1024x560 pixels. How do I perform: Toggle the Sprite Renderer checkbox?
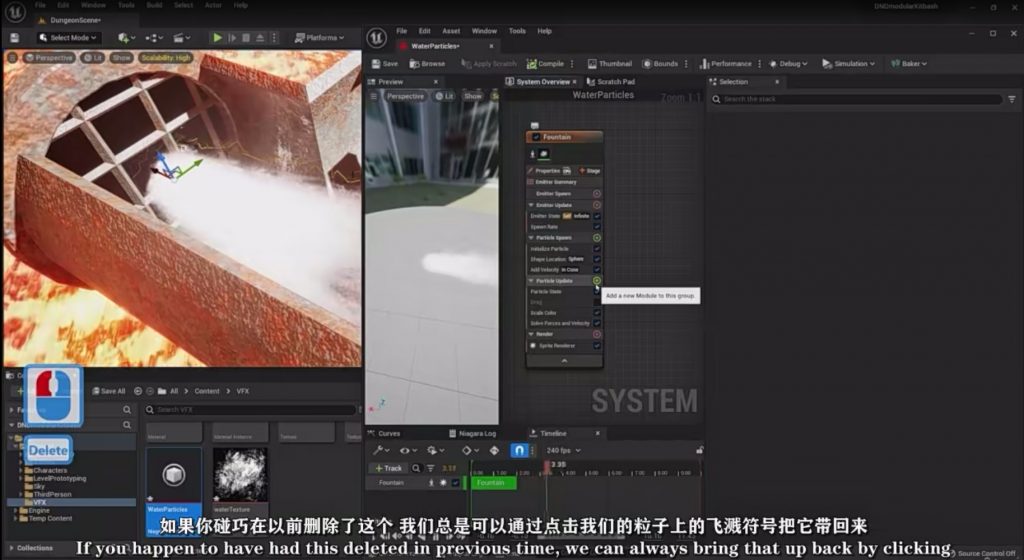(x=597, y=345)
